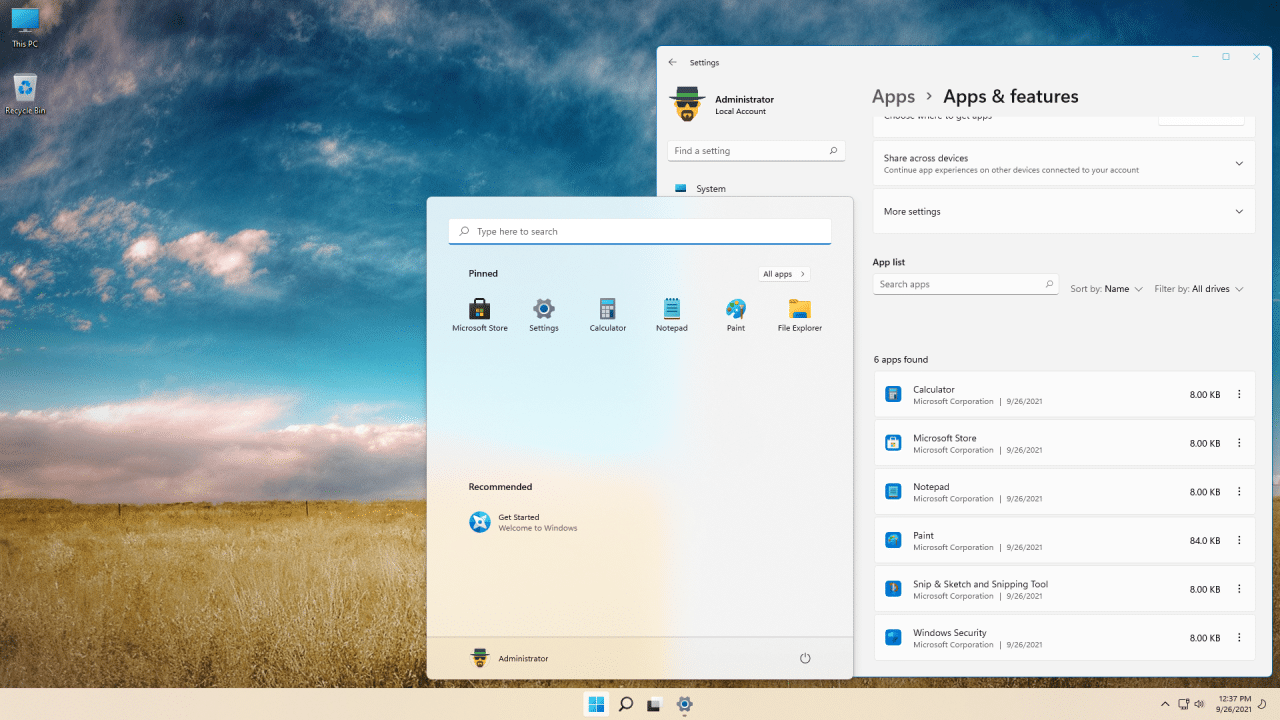
Task: Click Paint's 84.0 KB size value
Action: click(x=1205, y=541)
